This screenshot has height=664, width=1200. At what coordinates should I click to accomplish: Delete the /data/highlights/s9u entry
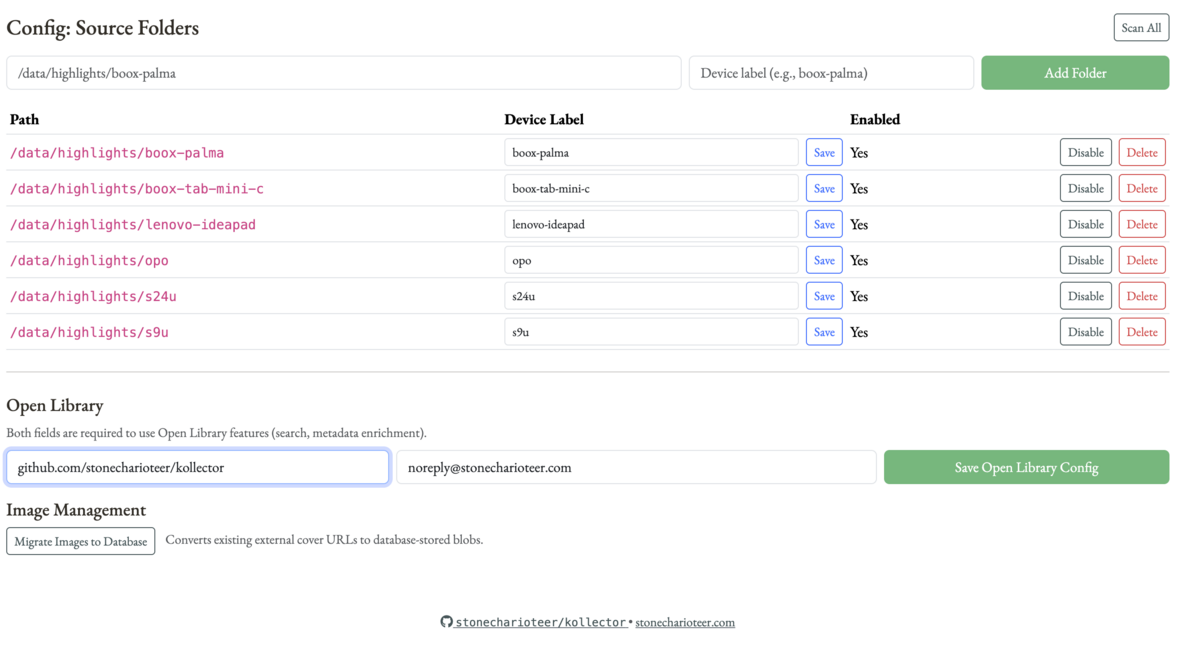coord(1141,331)
